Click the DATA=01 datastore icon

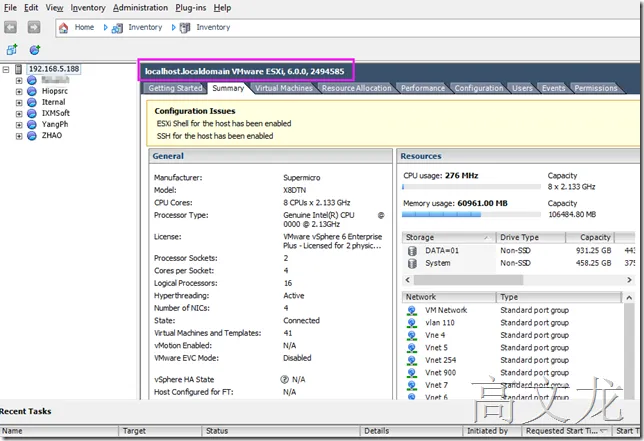(412, 250)
